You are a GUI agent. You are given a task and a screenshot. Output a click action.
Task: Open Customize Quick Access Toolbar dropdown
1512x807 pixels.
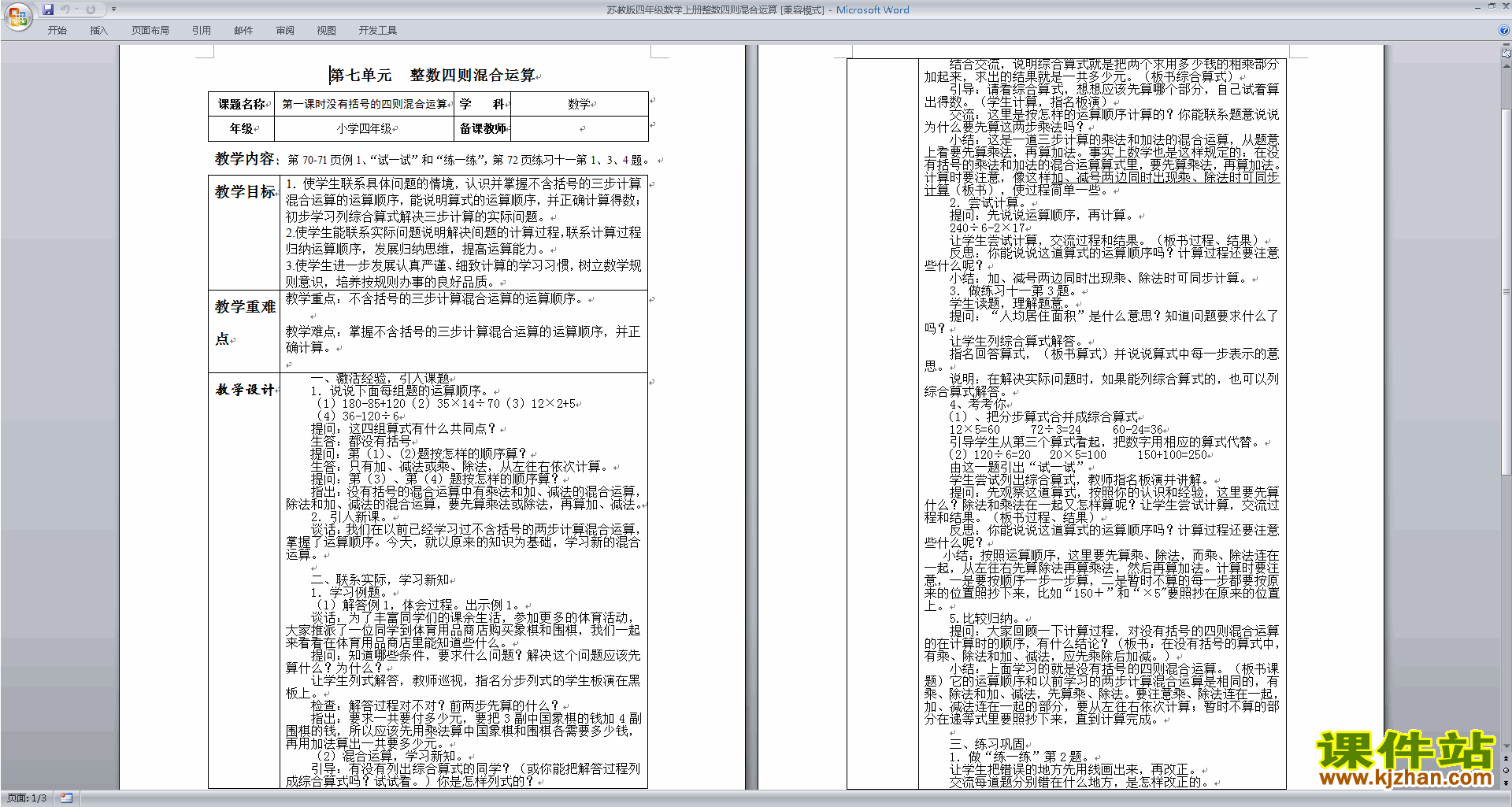tap(113, 9)
